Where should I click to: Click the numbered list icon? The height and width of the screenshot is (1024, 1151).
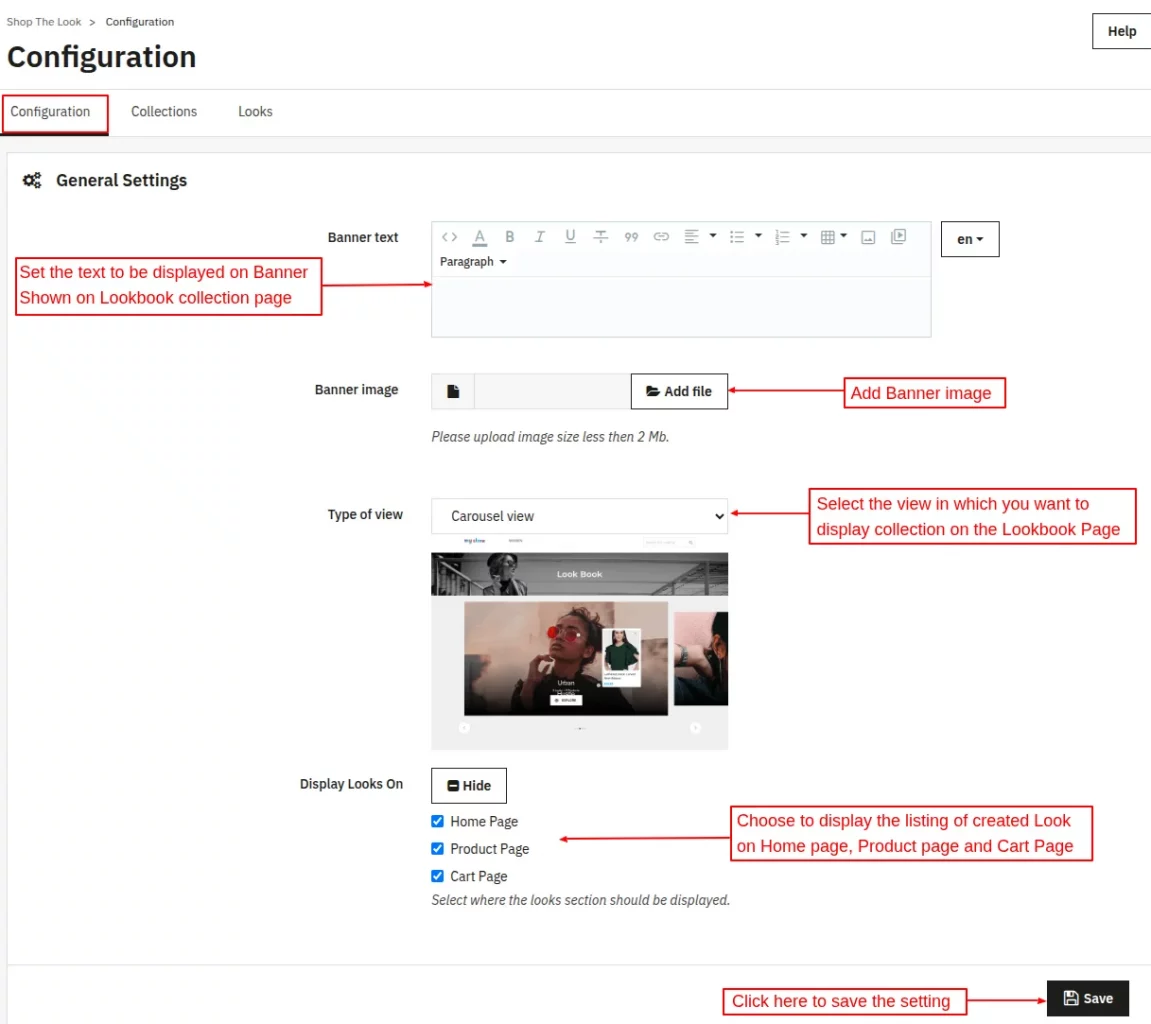point(783,236)
